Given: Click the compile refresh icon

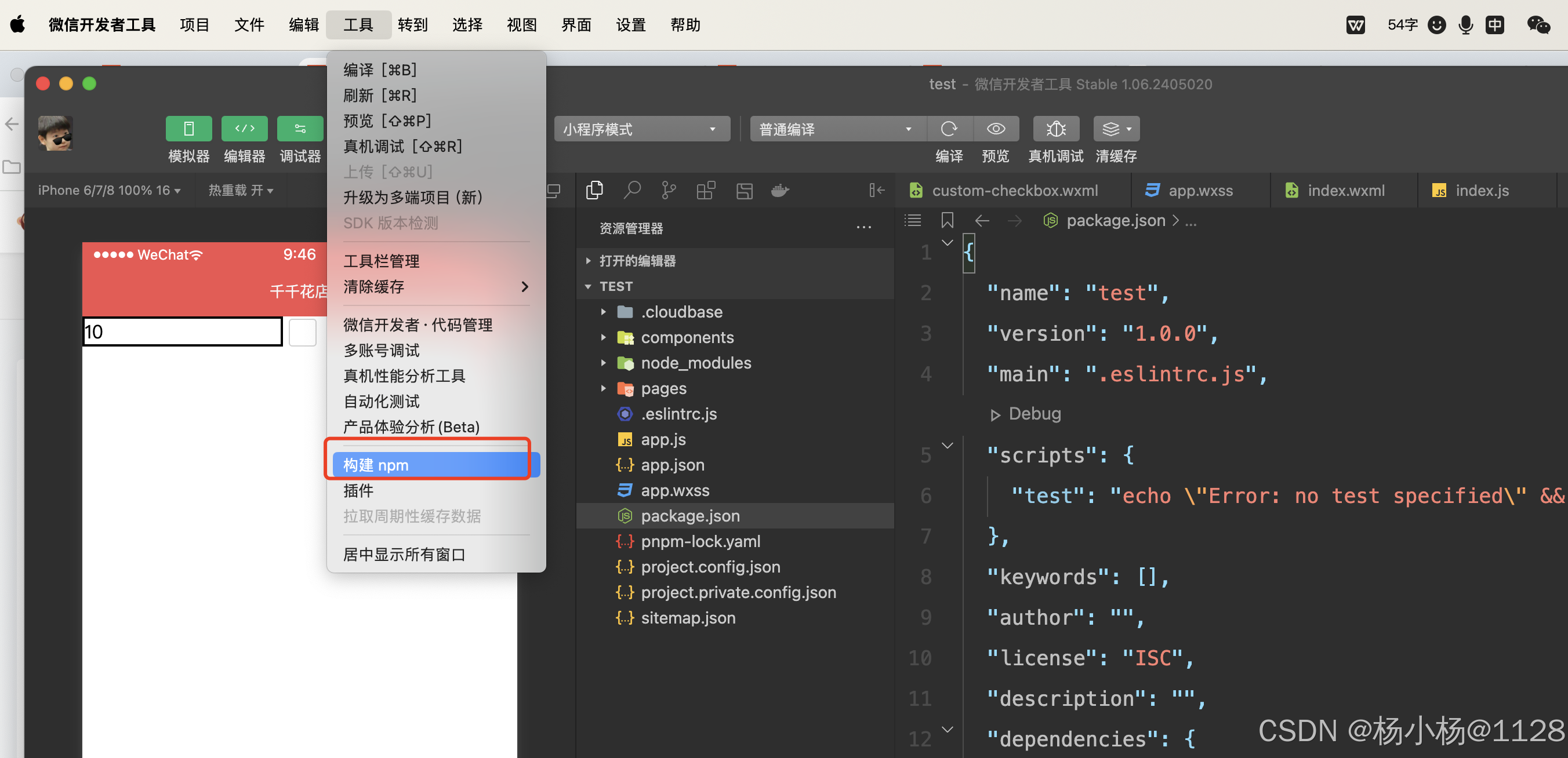Looking at the screenshot, I should point(949,128).
